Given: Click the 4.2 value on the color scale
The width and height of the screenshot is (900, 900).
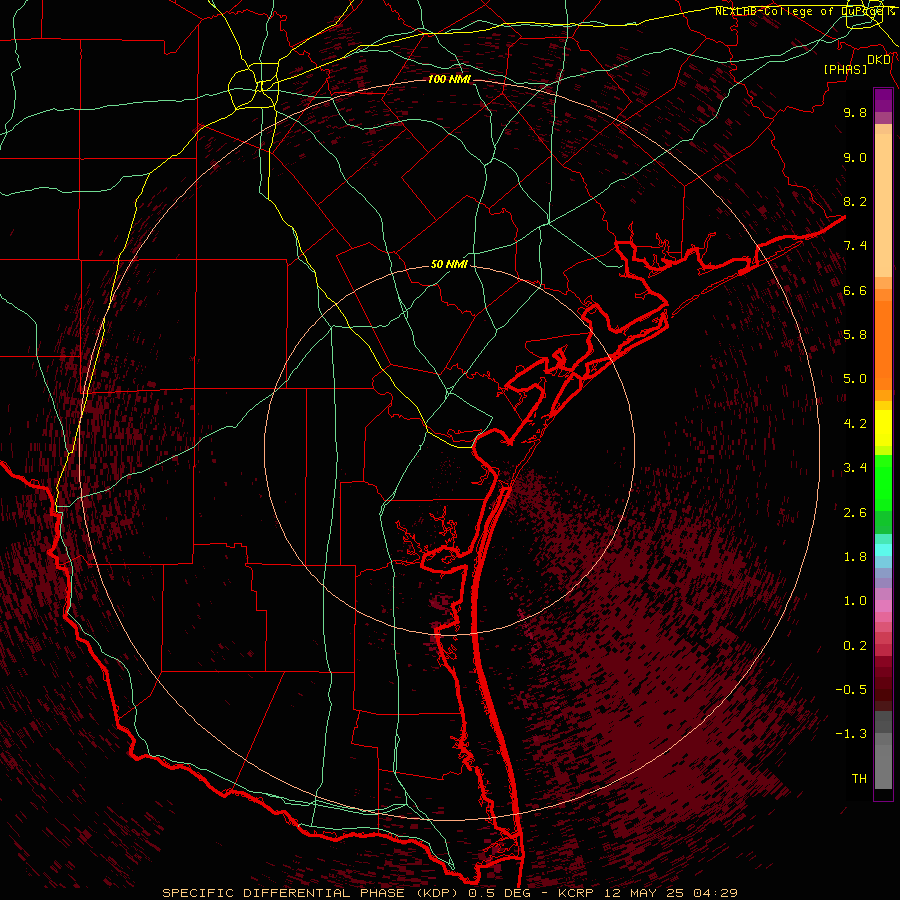Looking at the screenshot, I should click(x=855, y=424).
